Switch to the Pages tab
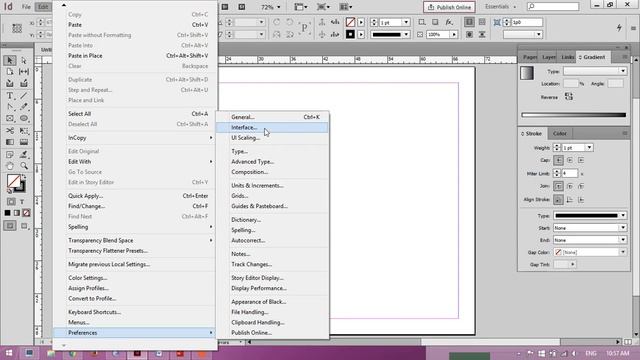 tap(530, 57)
